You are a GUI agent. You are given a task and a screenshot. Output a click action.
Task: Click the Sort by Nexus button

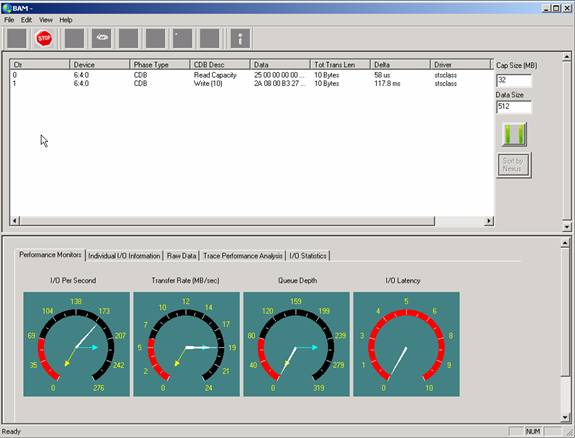click(514, 165)
